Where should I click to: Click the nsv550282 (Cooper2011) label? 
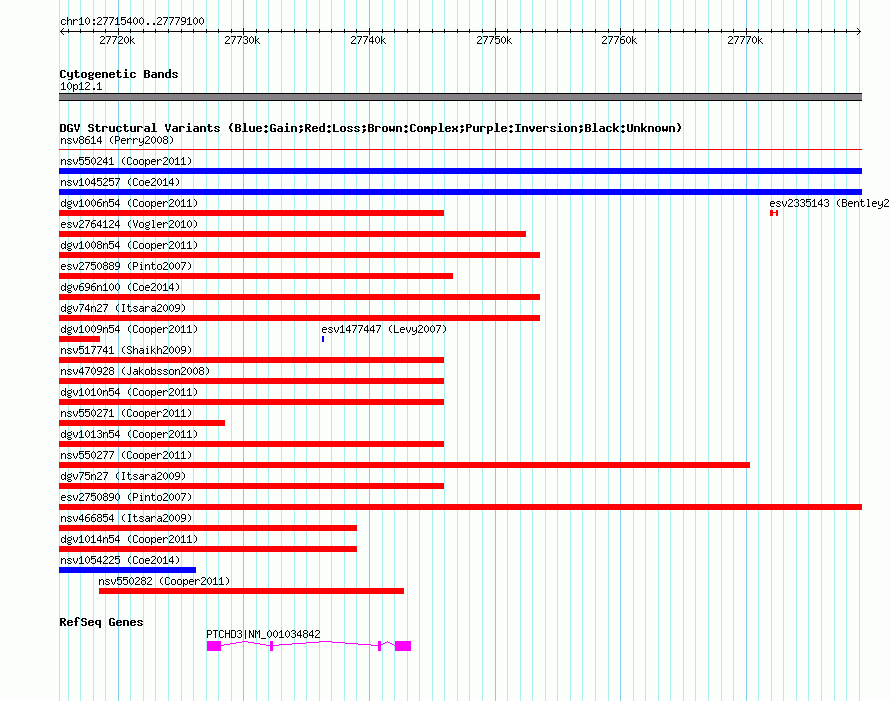point(164,581)
